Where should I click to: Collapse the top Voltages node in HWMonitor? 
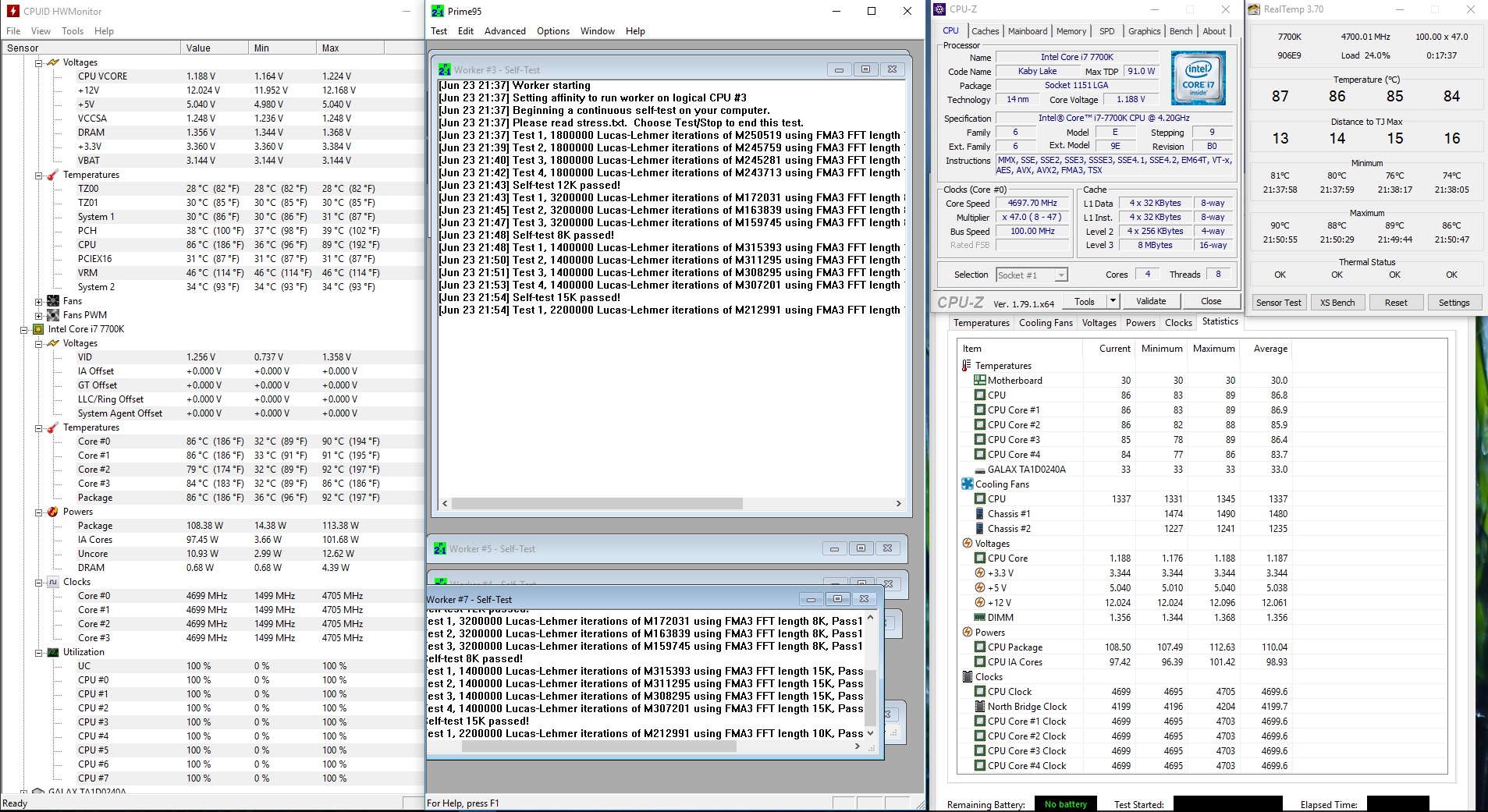[x=38, y=62]
